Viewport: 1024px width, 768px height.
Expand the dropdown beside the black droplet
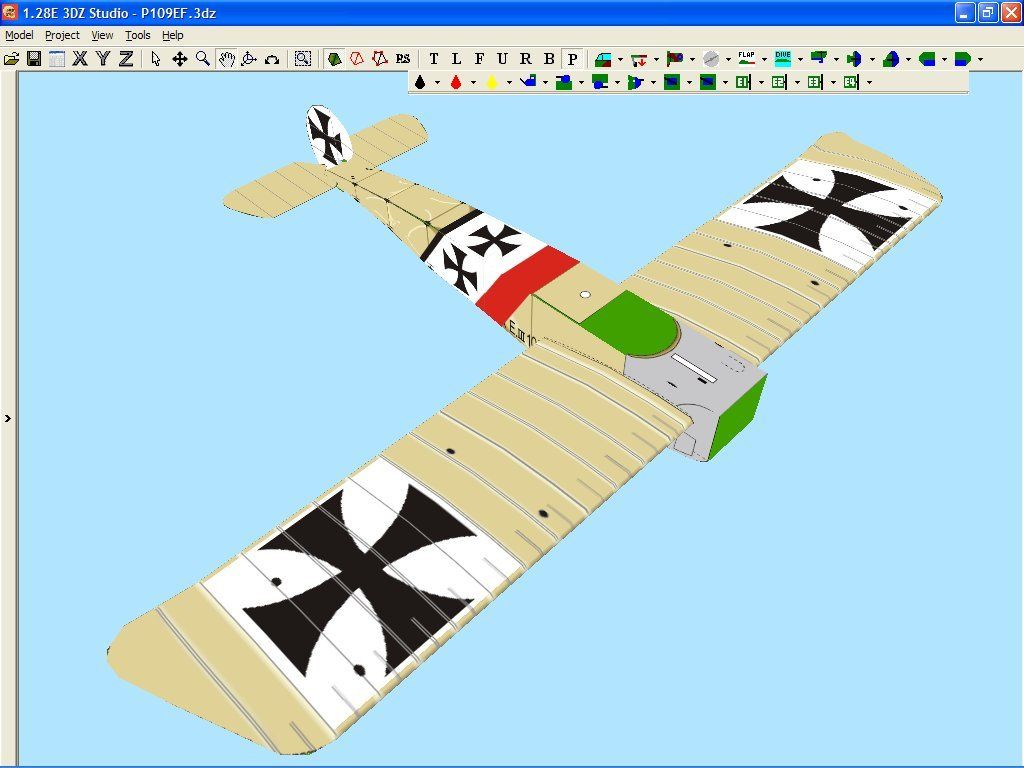pyautogui.click(x=438, y=83)
